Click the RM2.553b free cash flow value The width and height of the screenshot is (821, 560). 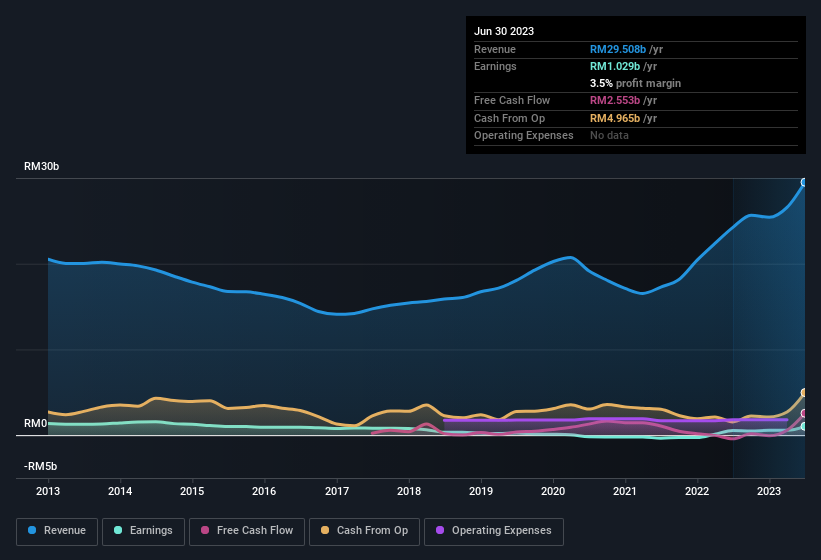(x=615, y=100)
